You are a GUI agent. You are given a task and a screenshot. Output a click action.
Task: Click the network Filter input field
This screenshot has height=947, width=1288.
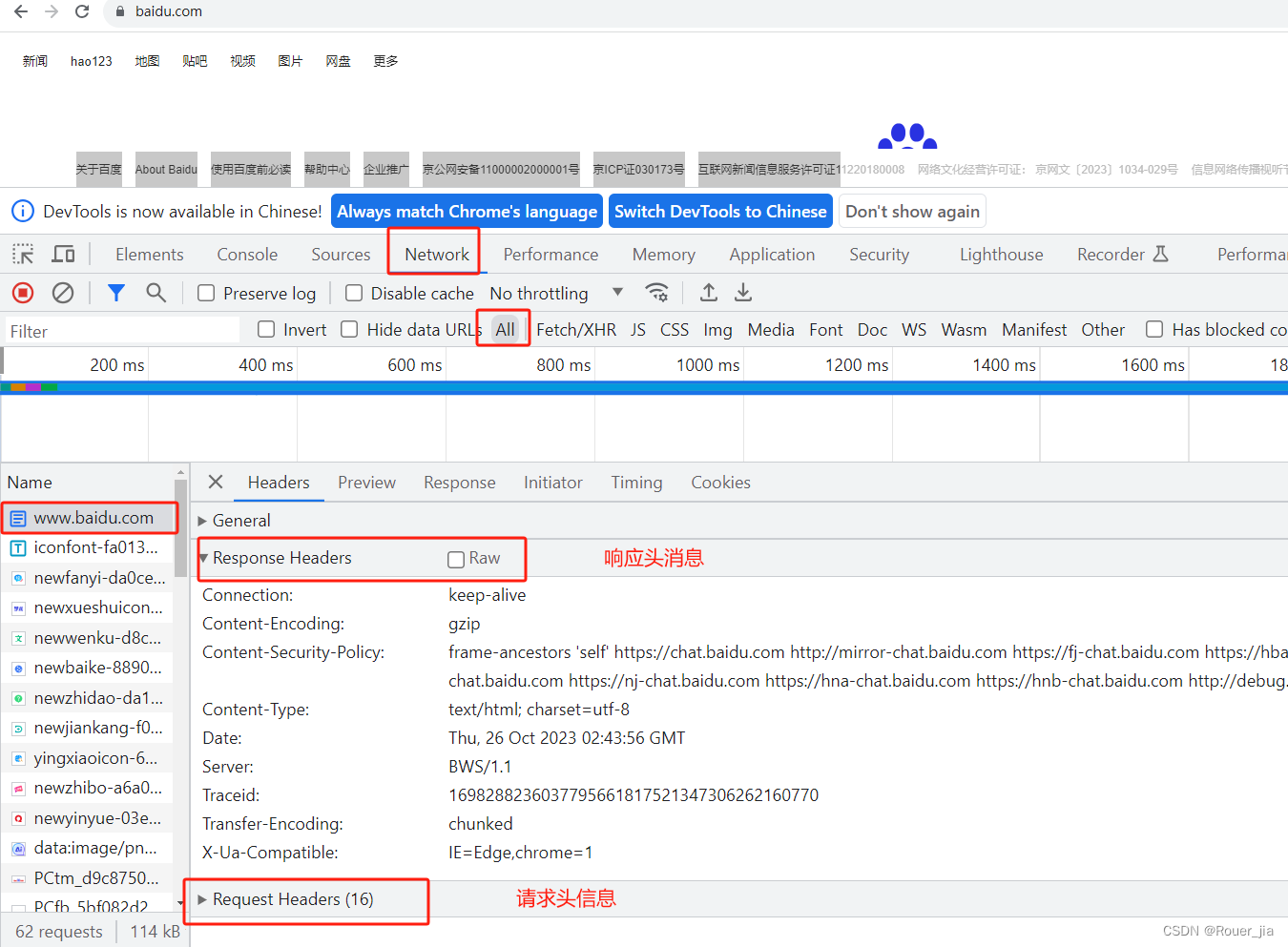(x=122, y=330)
